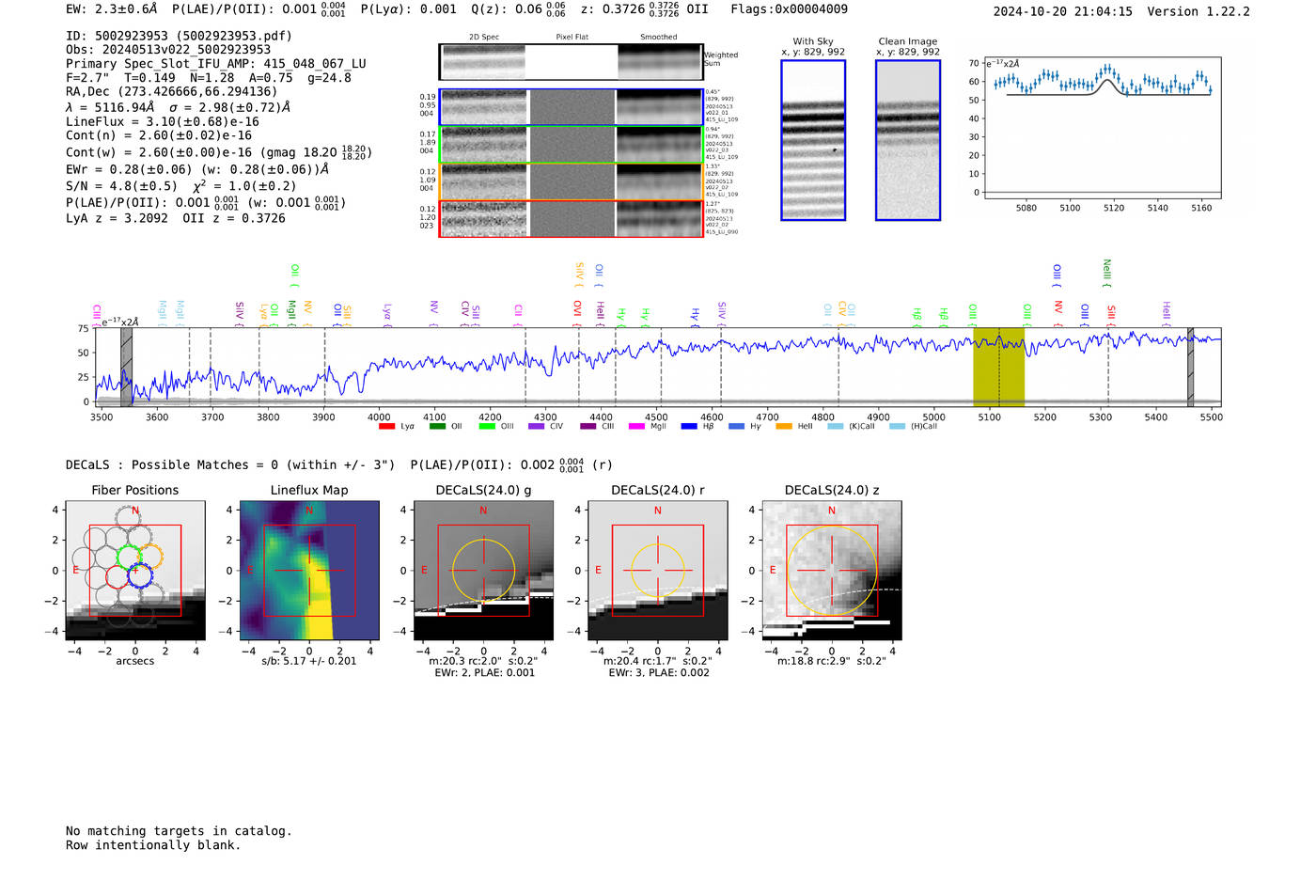Select the No matching targets in catalog text
Image resolution: width=1316 pixels, height=896 pixels.
[179, 831]
